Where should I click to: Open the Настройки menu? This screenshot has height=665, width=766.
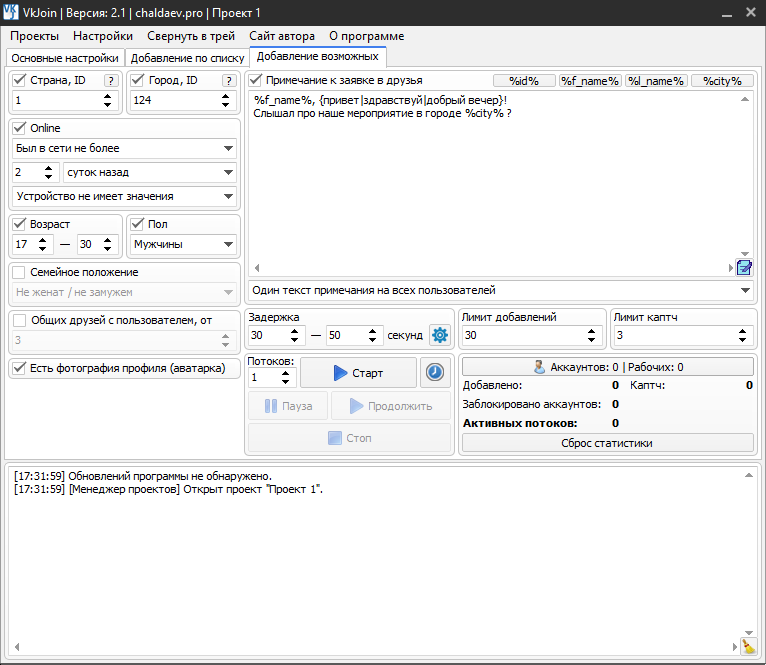pyautogui.click(x=102, y=36)
